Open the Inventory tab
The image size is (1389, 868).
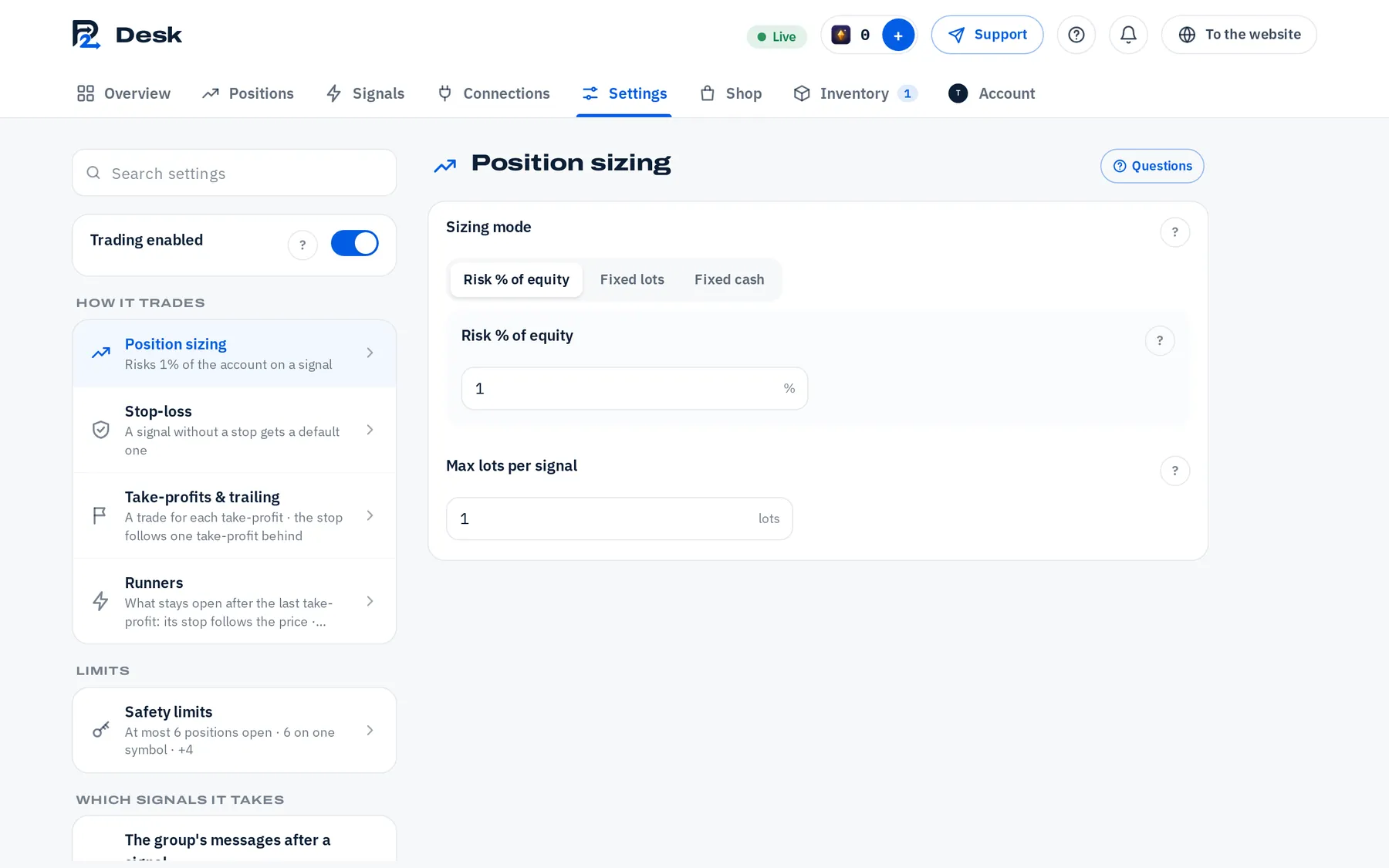(x=854, y=93)
